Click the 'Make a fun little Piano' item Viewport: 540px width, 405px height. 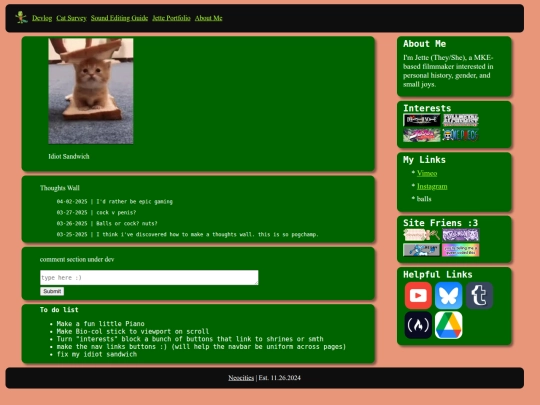[101, 324]
